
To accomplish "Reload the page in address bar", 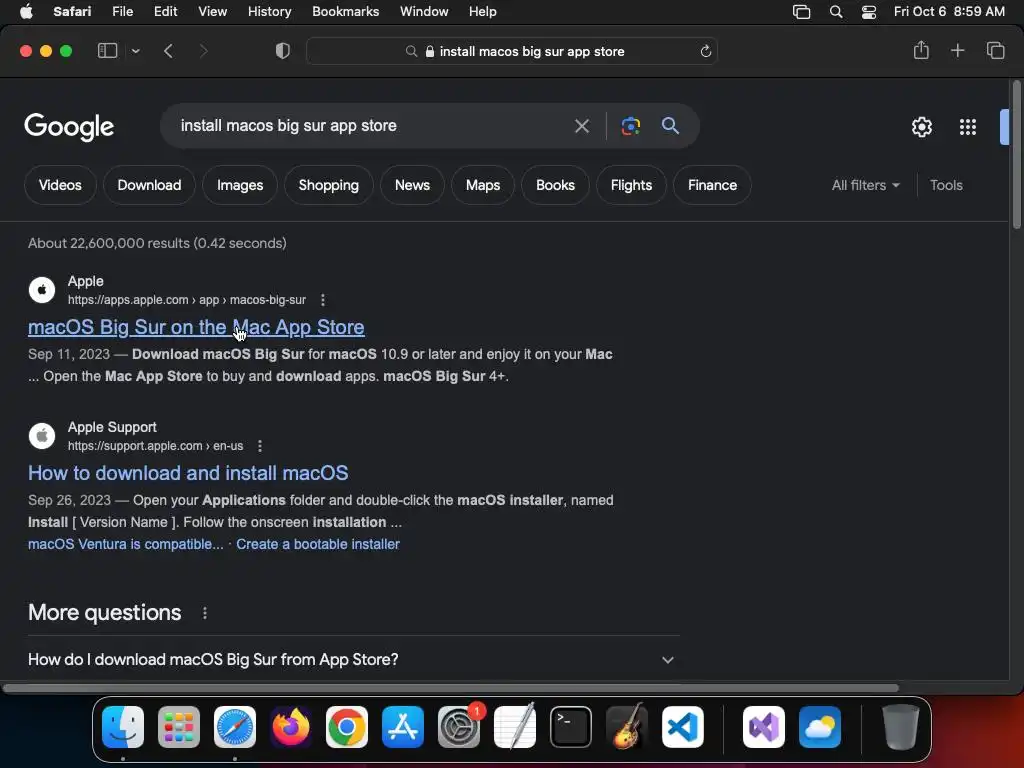I will (x=705, y=52).
